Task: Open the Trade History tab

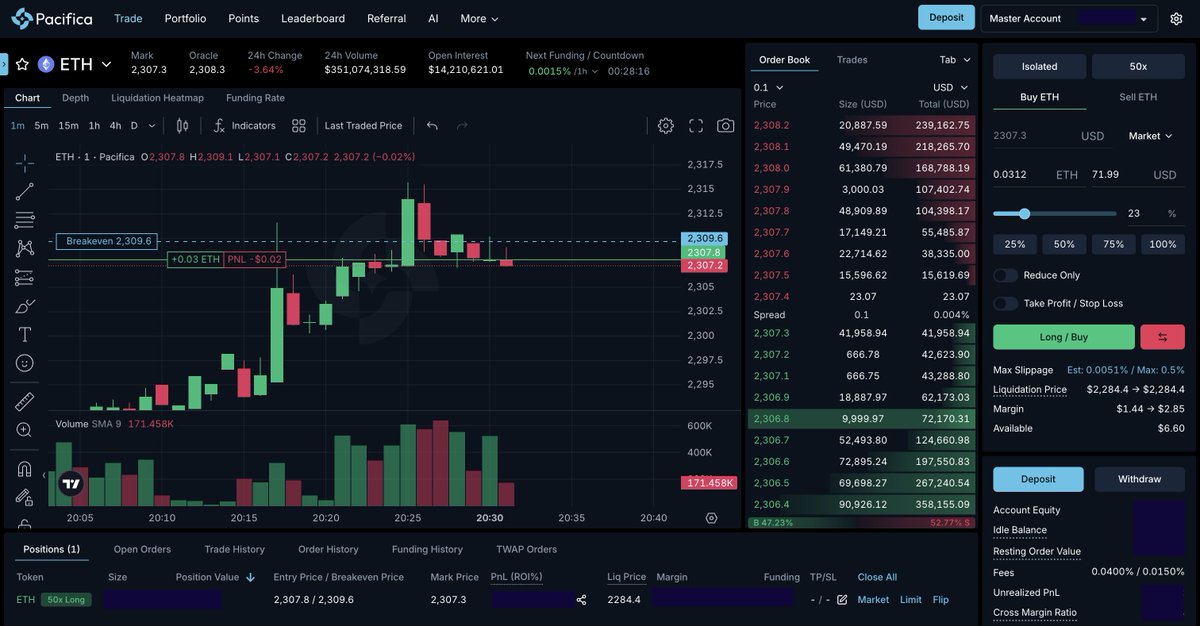Action: point(234,549)
